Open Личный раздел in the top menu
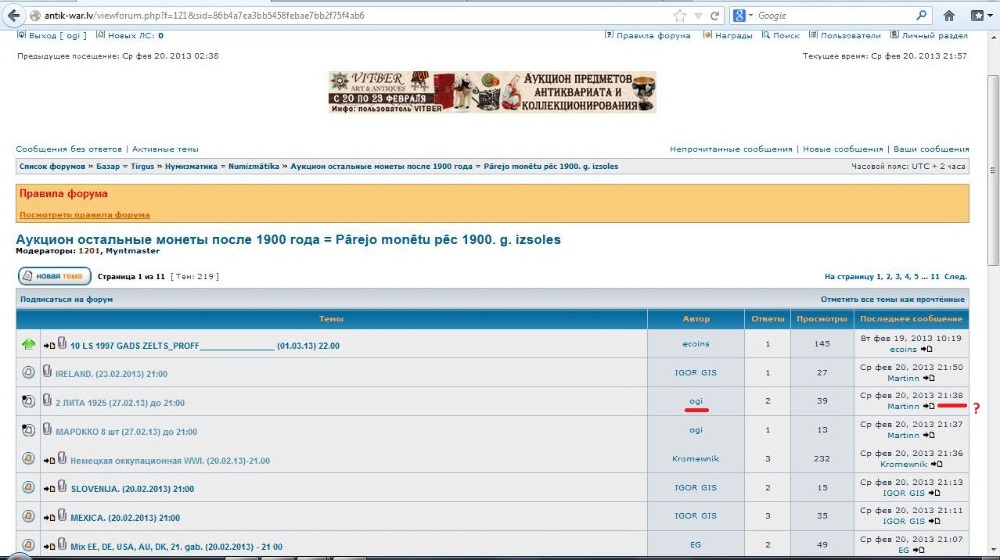The image size is (1000, 560). 936,36
